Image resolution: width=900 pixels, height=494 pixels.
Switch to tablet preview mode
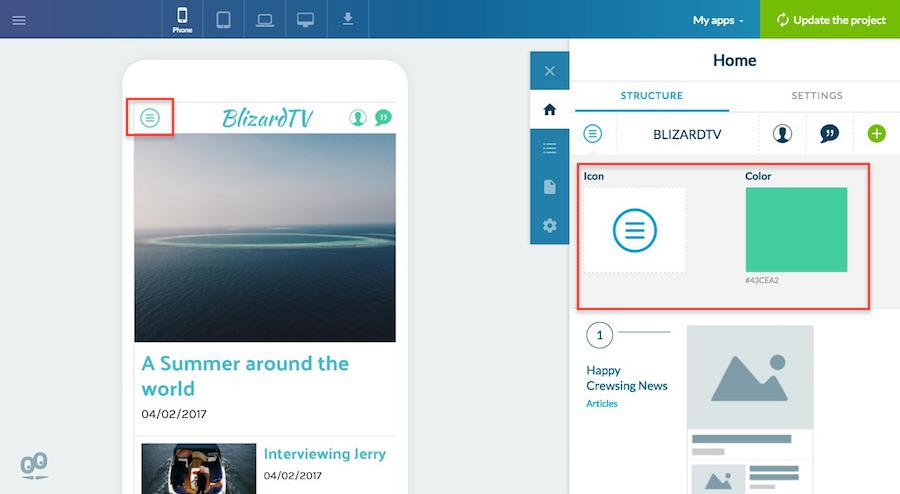pyautogui.click(x=223, y=19)
